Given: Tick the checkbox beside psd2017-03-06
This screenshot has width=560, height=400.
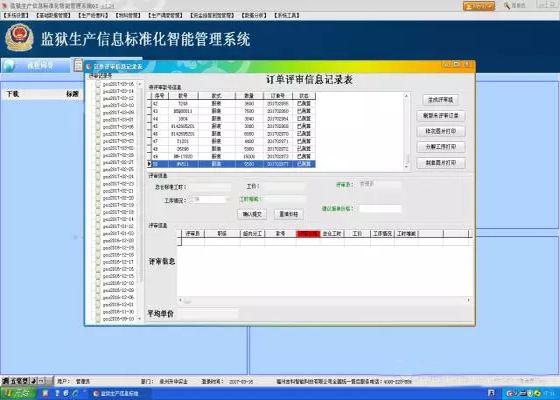Looking at the screenshot, I should pyautogui.click(x=98, y=127).
